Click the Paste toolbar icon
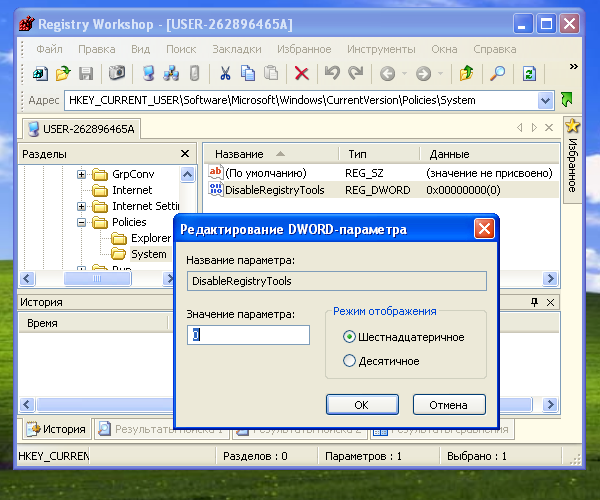Screen dimensions: 600x500 point(271,73)
